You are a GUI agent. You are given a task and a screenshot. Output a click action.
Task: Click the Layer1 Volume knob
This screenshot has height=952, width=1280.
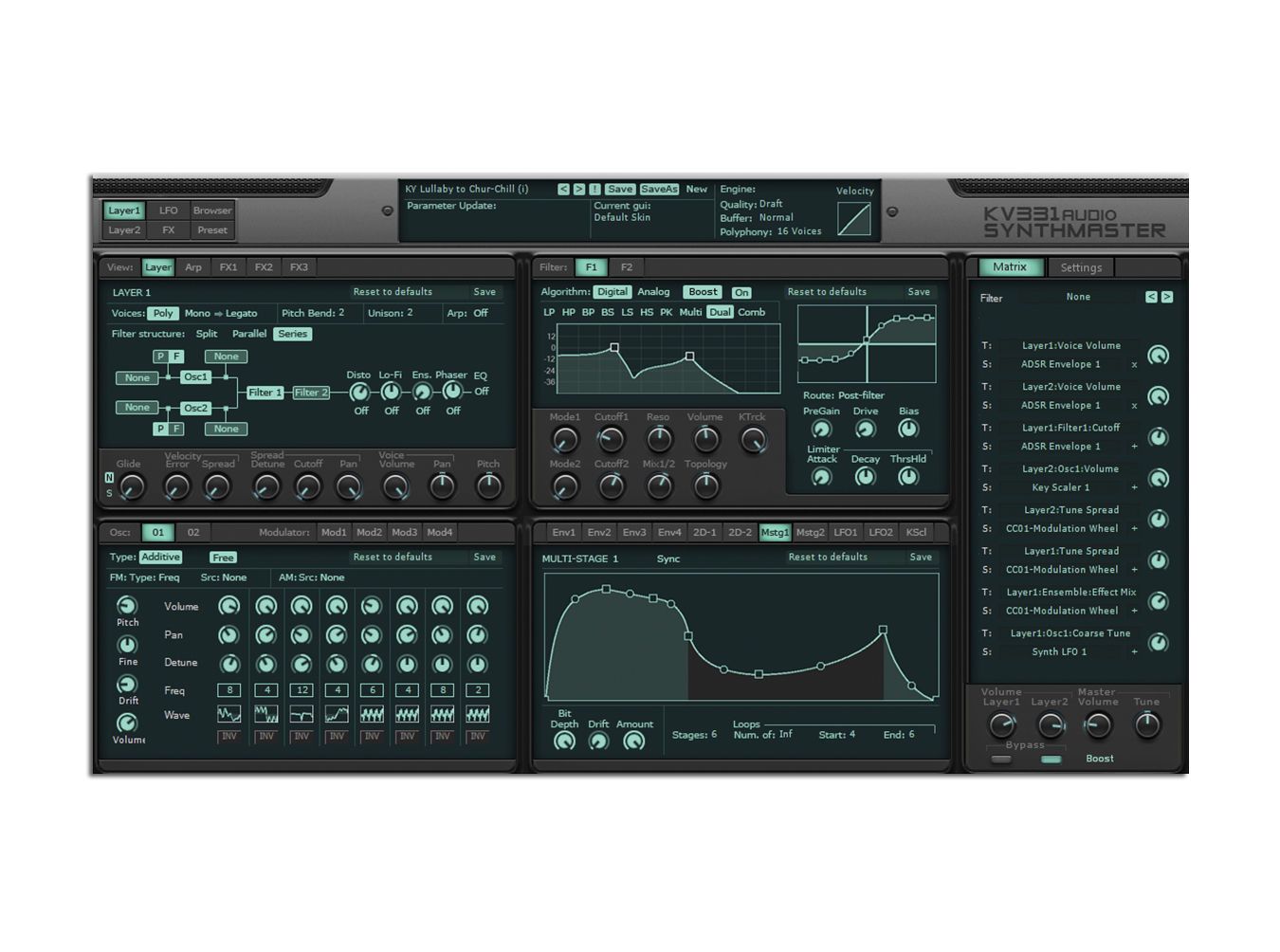(x=1002, y=726)
